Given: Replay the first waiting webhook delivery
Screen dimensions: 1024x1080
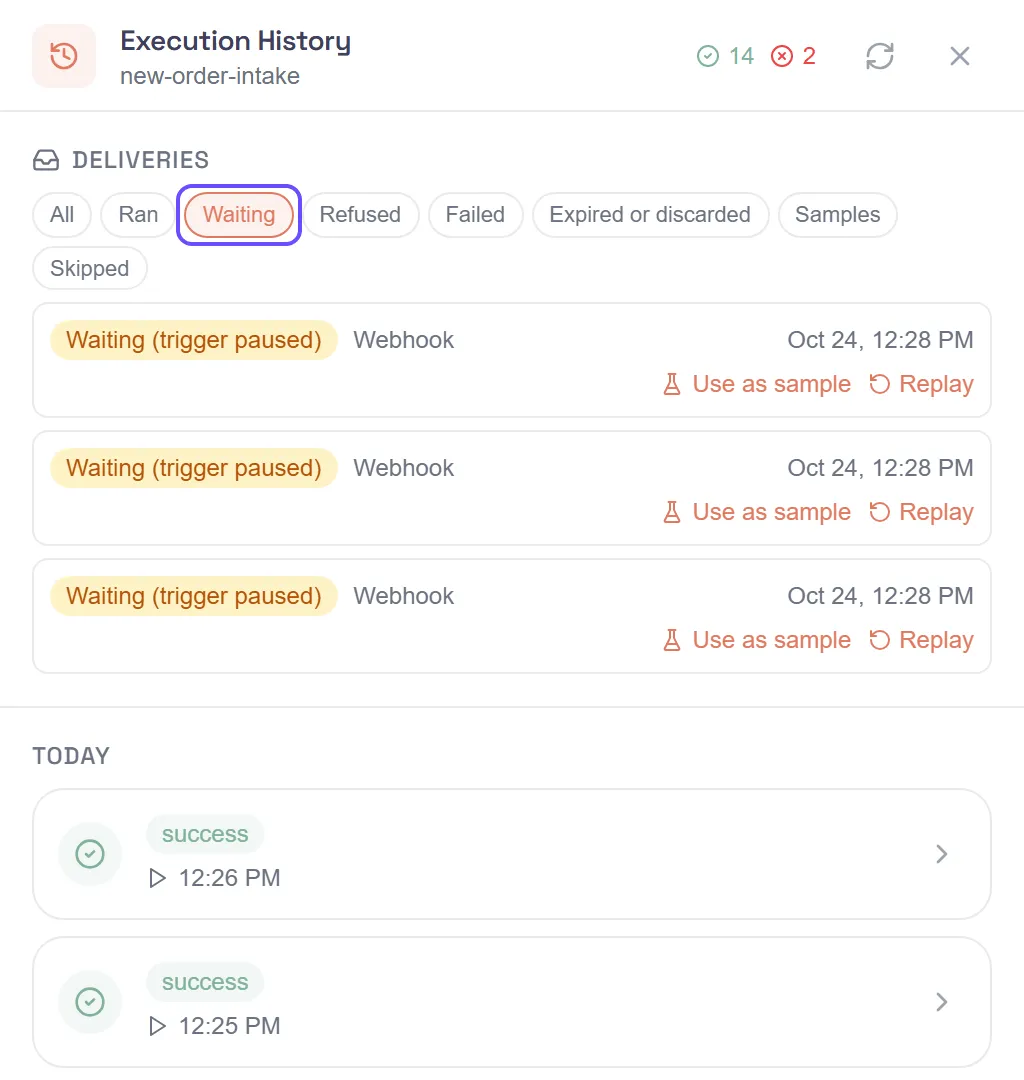Looking at the screenshot, I should 921,384.
